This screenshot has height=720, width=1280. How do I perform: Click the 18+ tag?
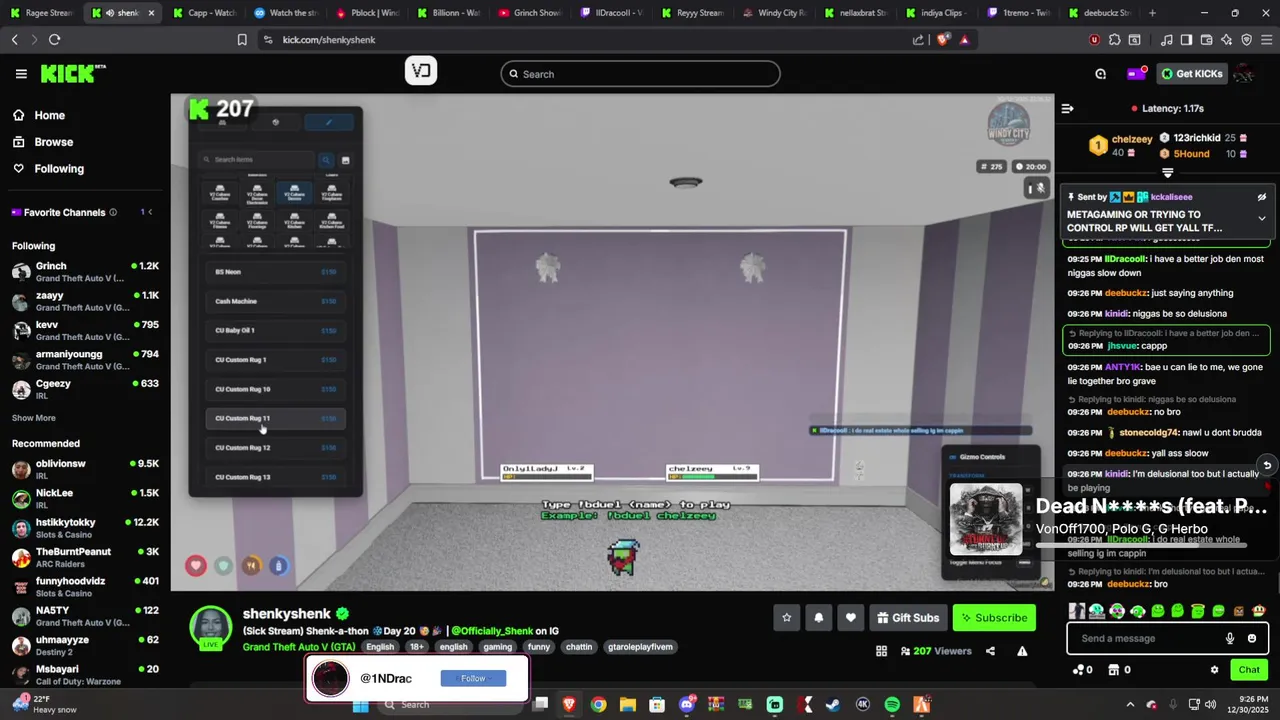416,647
